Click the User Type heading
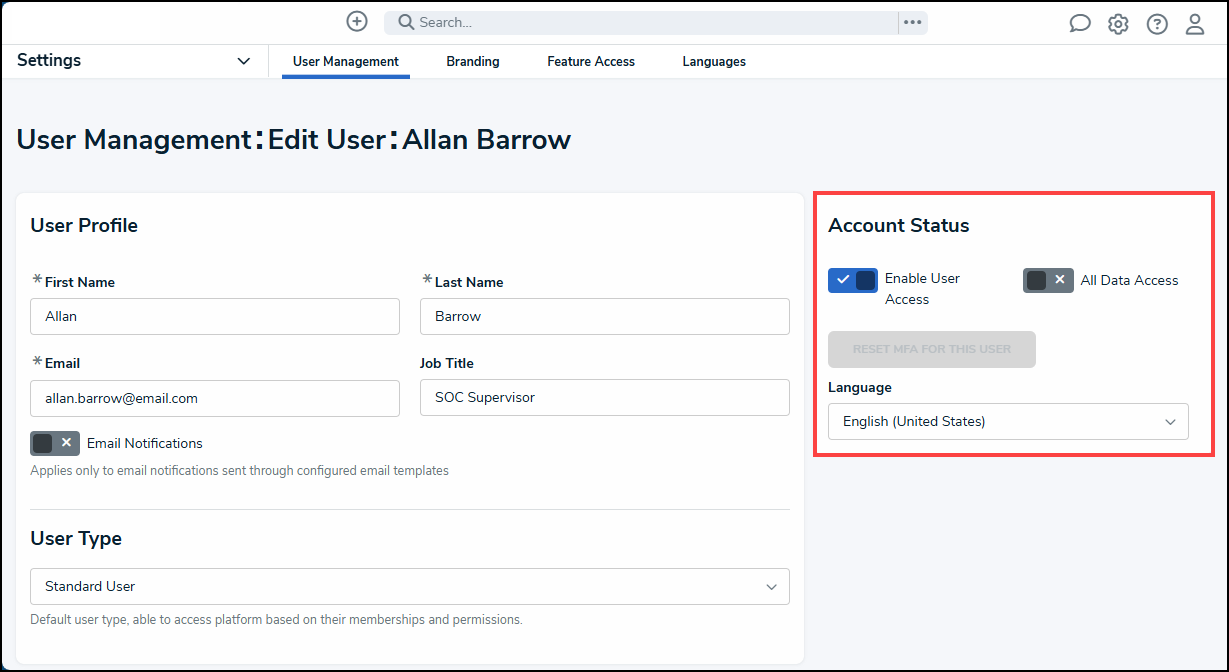The height and width of the screenshot is (672, 1229). pos(76,539)
